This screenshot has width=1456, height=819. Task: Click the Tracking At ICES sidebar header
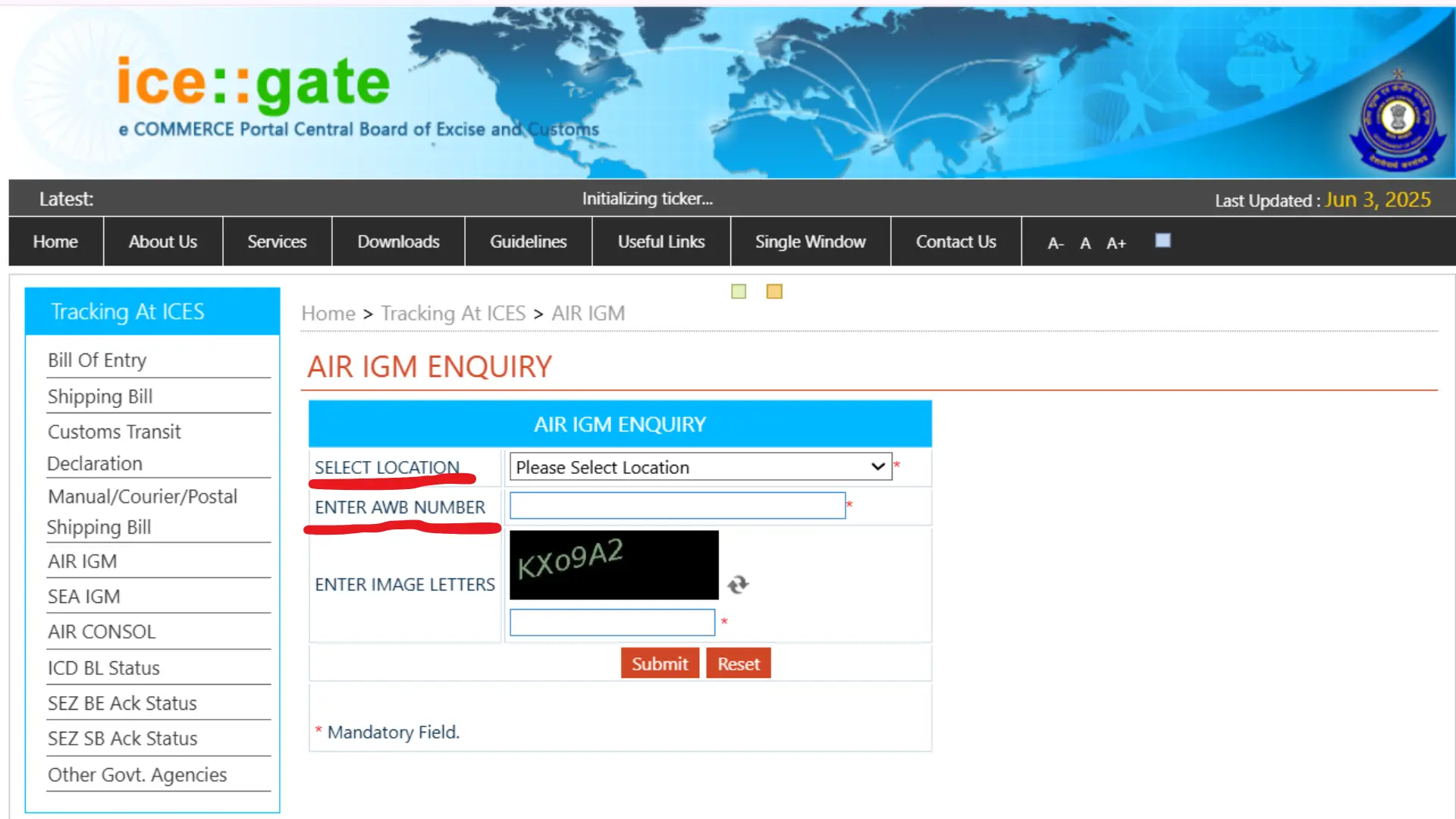point(152,312)
